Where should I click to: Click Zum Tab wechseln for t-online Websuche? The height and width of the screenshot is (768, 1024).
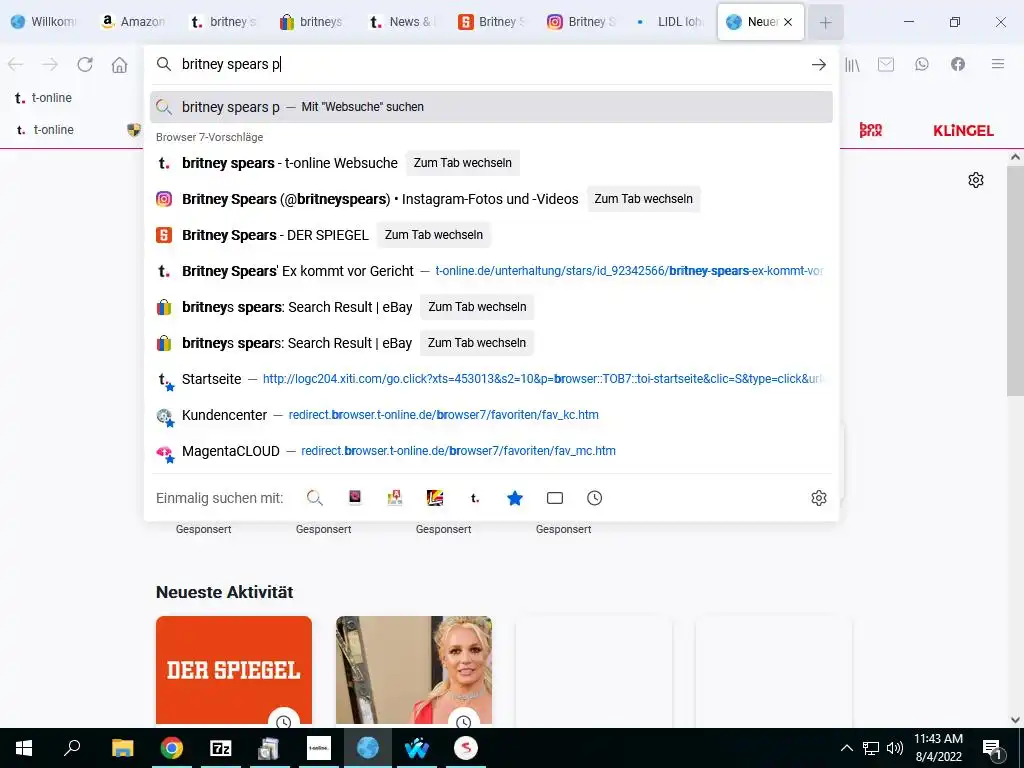click(x=462, y=163)
